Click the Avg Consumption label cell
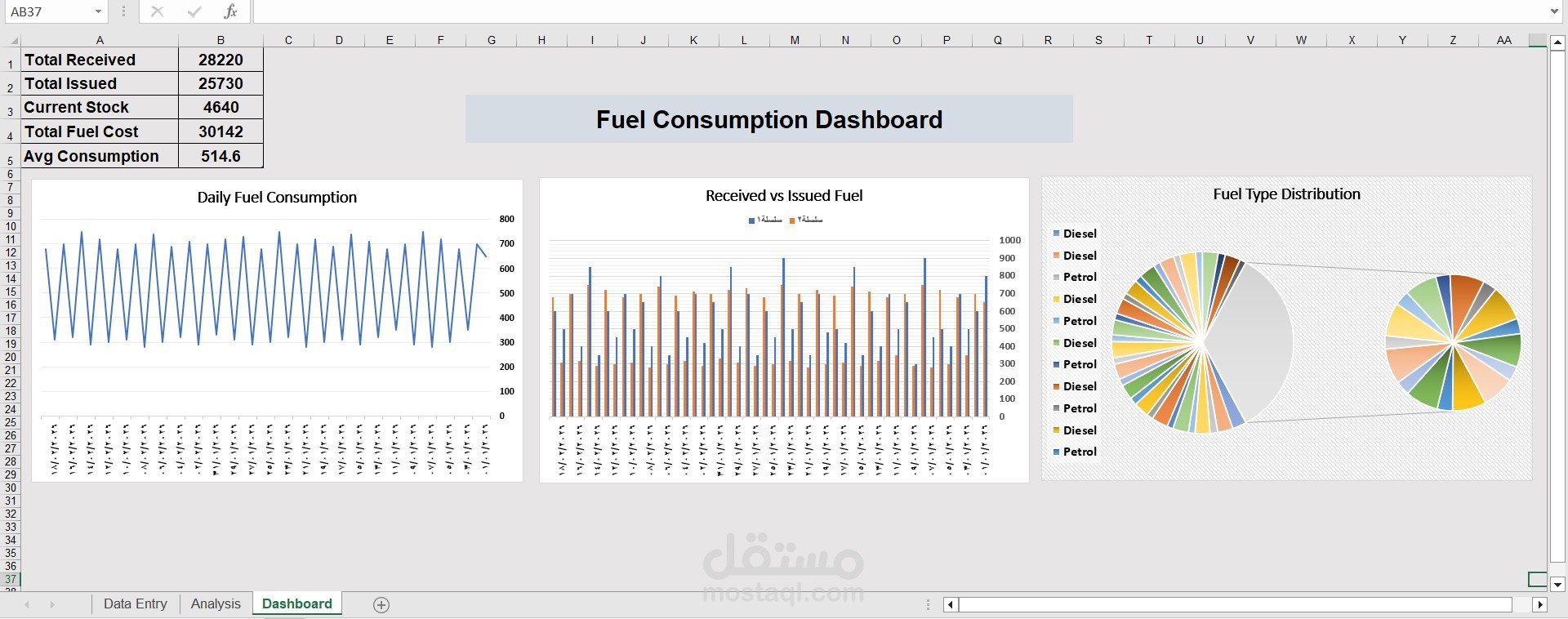The width and height of the screenshot is (1568, 619). pos(100,156)
